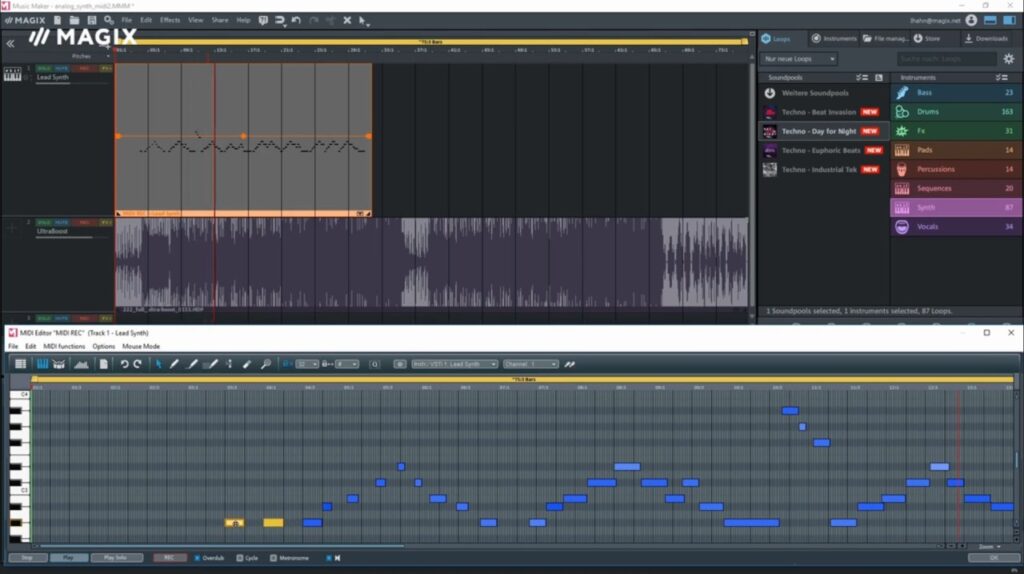Click the Stop button in the MIDI Editor
Screen dimensions: 1024x574
pos(27,558)
